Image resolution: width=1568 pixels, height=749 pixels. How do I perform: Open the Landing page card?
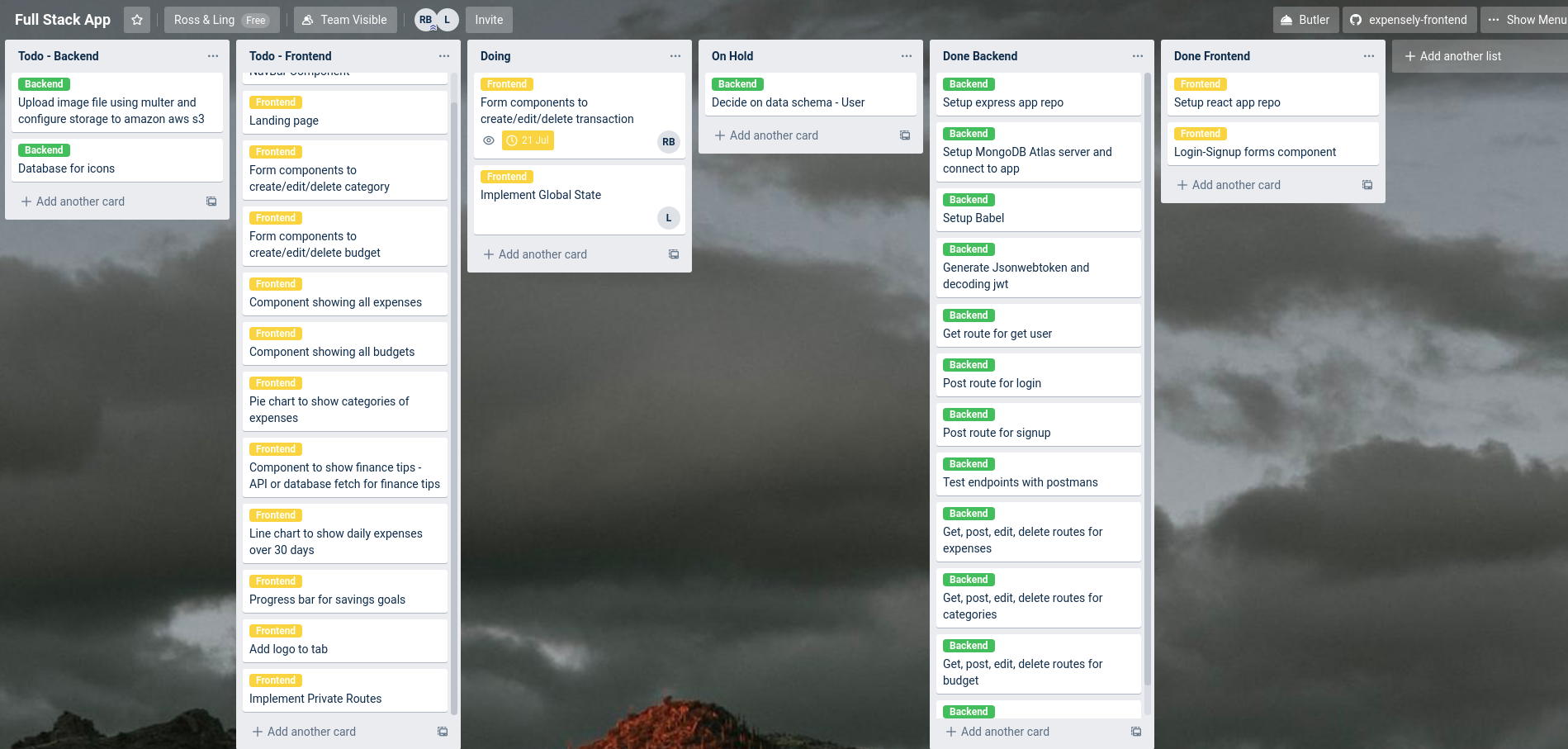tap(345, 112)
